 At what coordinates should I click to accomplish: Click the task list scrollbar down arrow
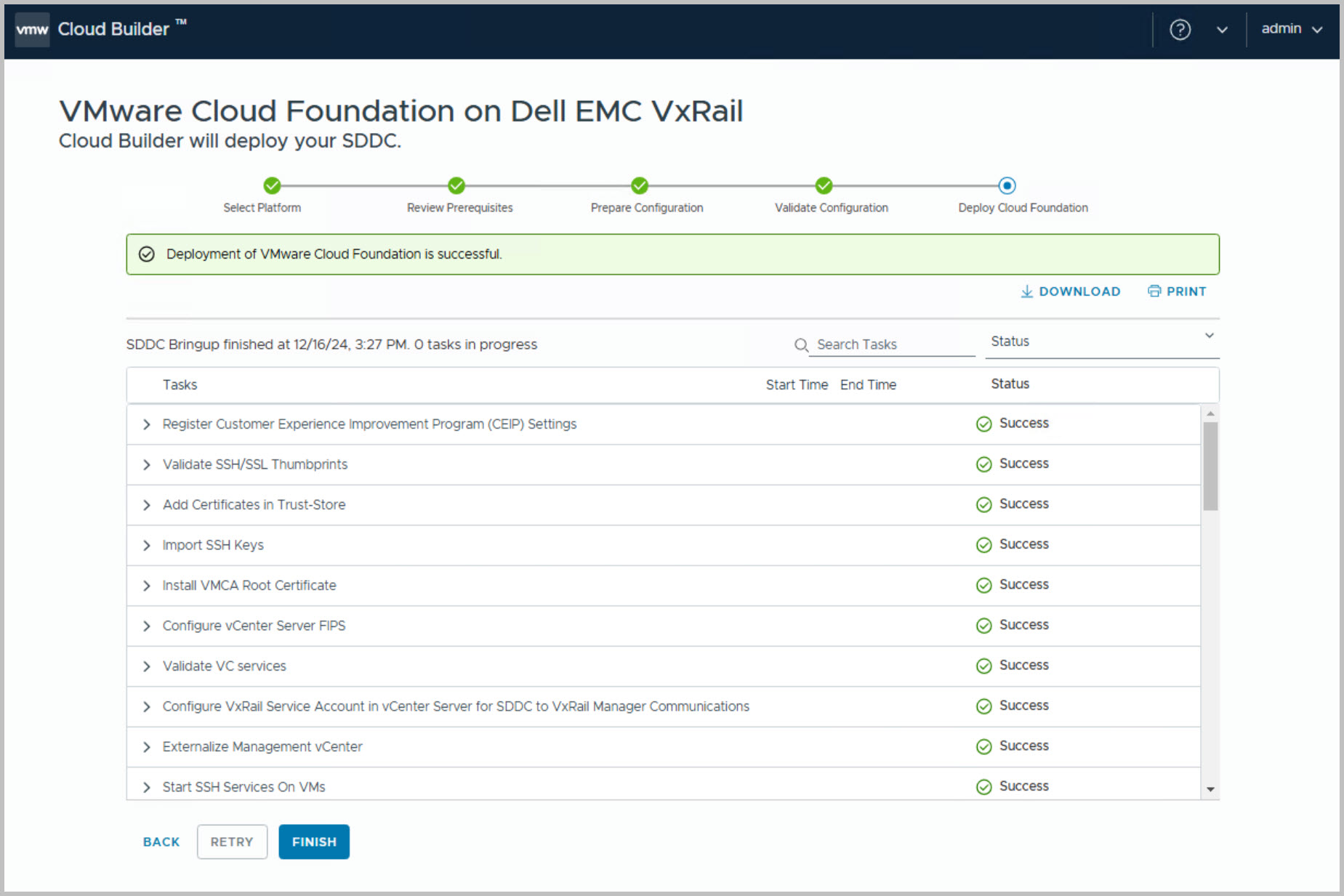point(1210,789)
